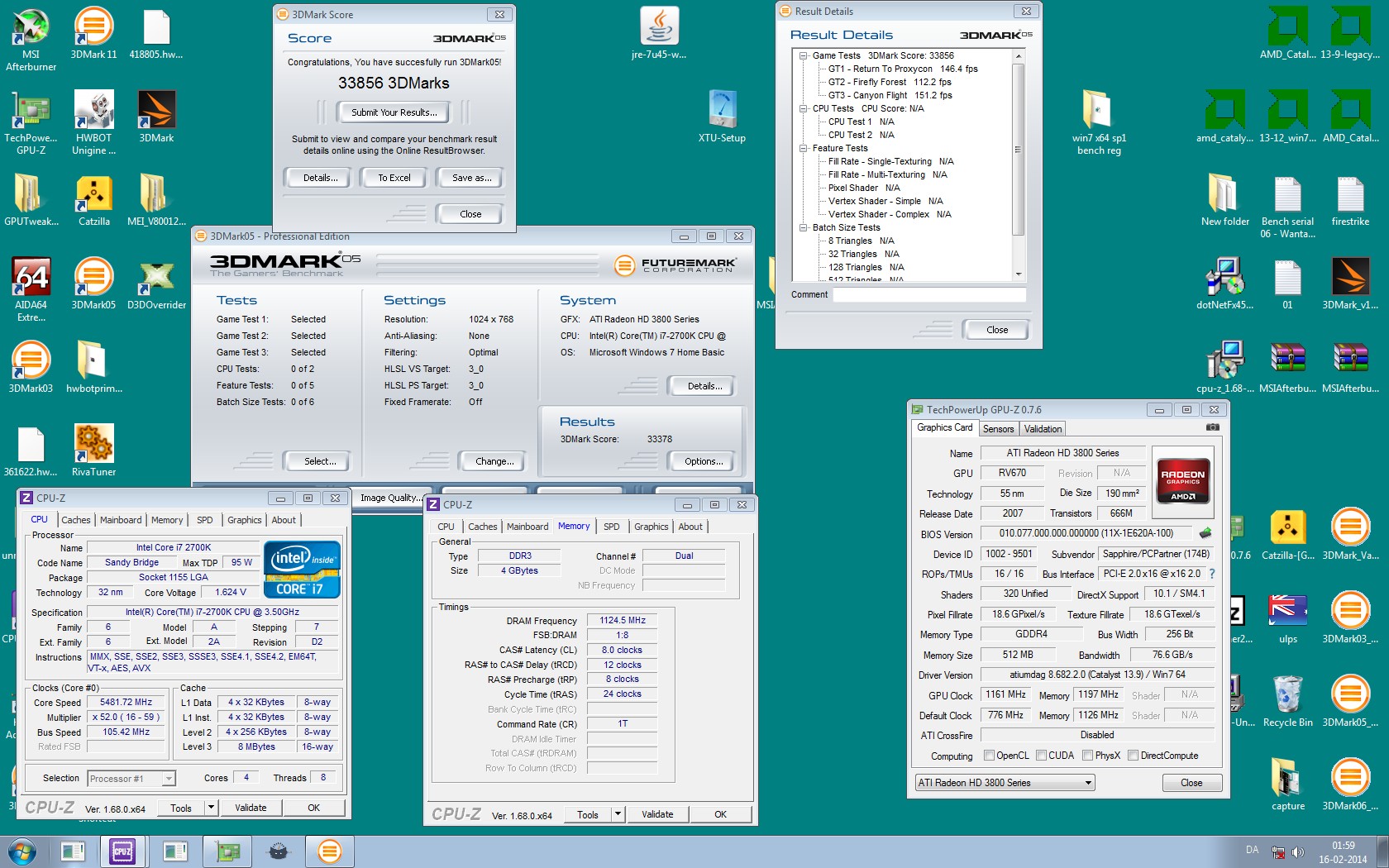This screenshot has height=868, width=1389.
Task: Toggle the CUDA checkbox
Action: (x=1042, y=755)
